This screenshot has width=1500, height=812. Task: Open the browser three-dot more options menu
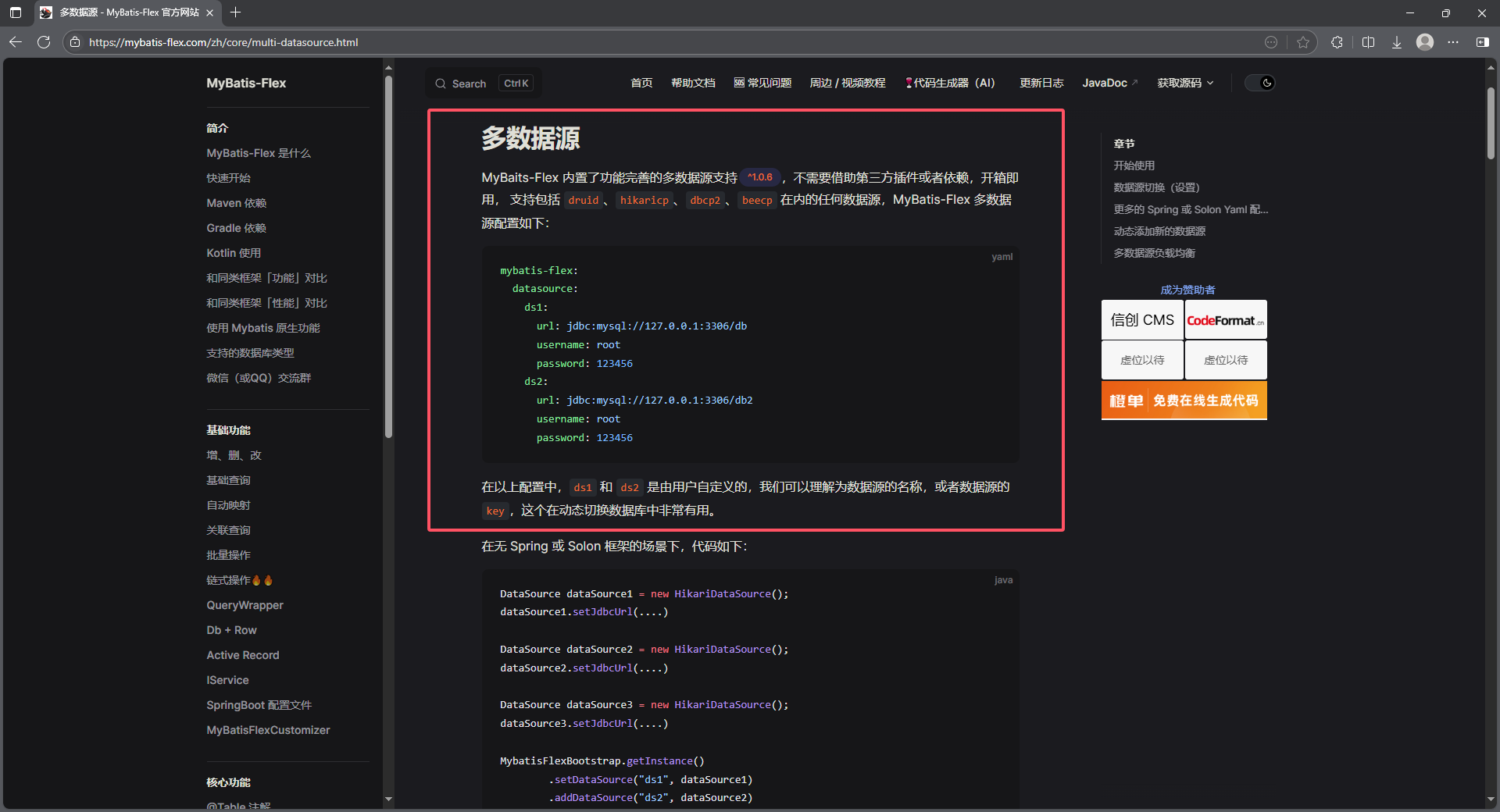pos(1454,42)
